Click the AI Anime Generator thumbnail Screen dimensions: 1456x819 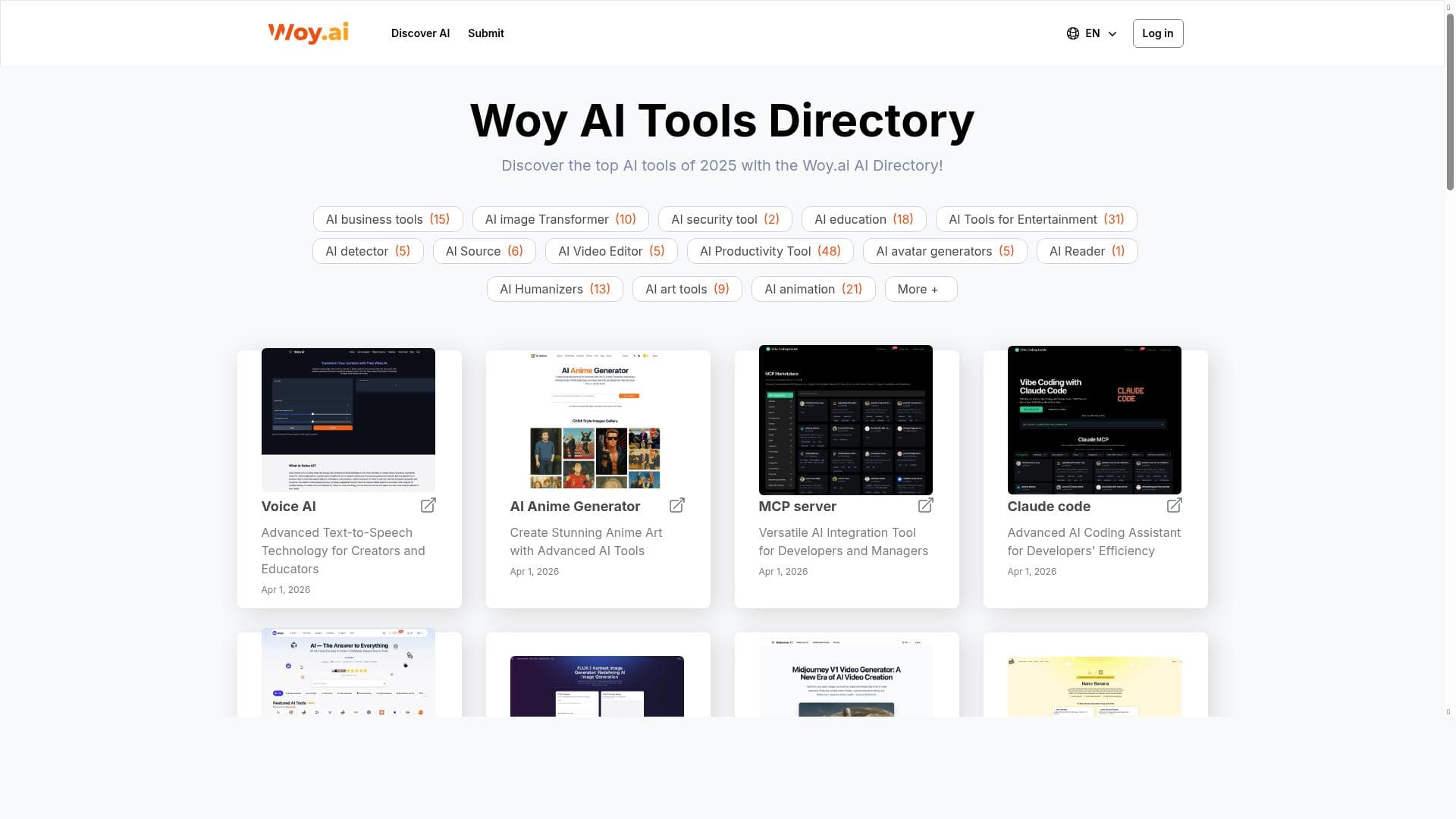[597, 419]
